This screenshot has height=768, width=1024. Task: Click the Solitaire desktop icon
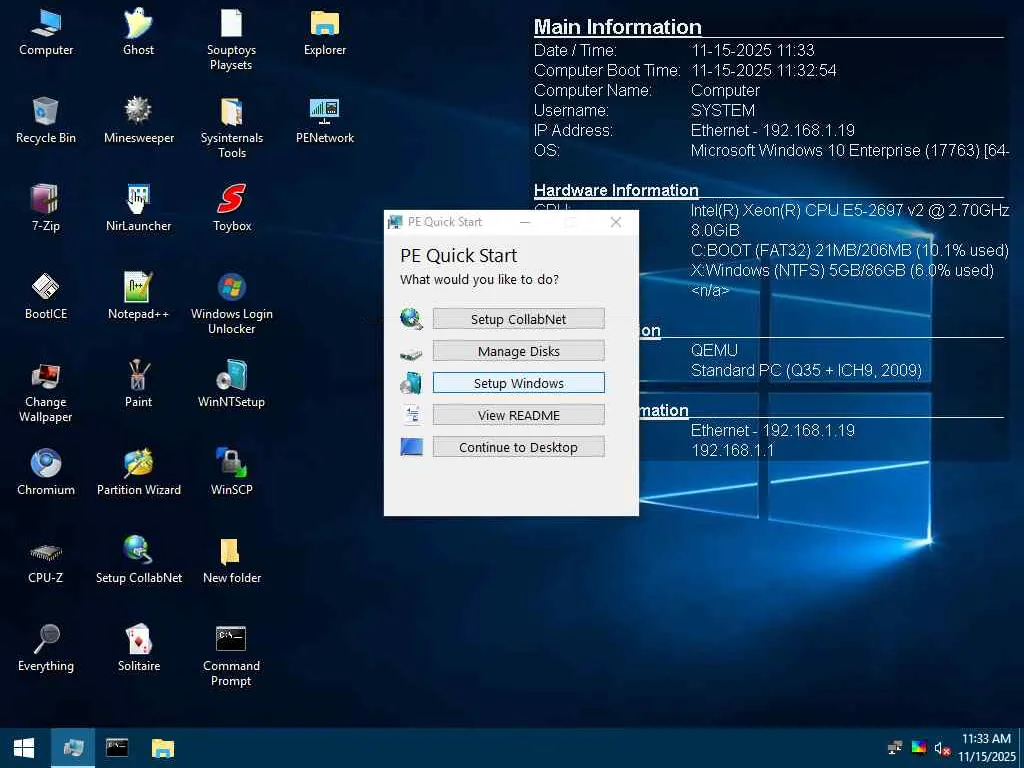pyautogui.click(x=138, y=649)
